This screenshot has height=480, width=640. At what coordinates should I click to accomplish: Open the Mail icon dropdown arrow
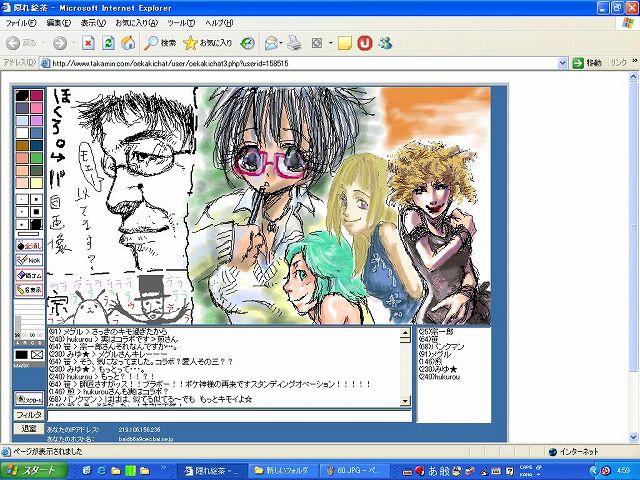click(x=281, y=43)
